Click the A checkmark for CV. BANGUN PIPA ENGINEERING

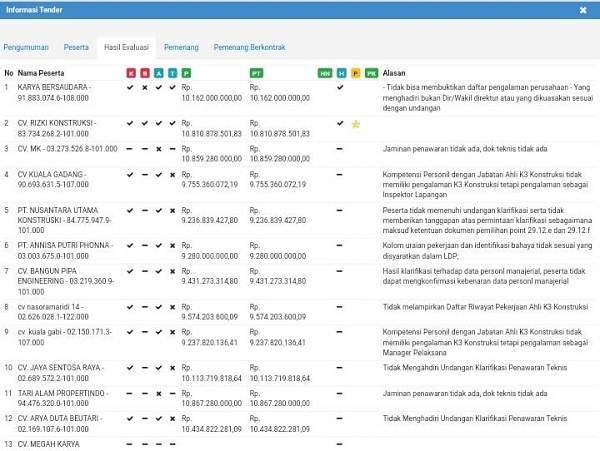[159, 271]
